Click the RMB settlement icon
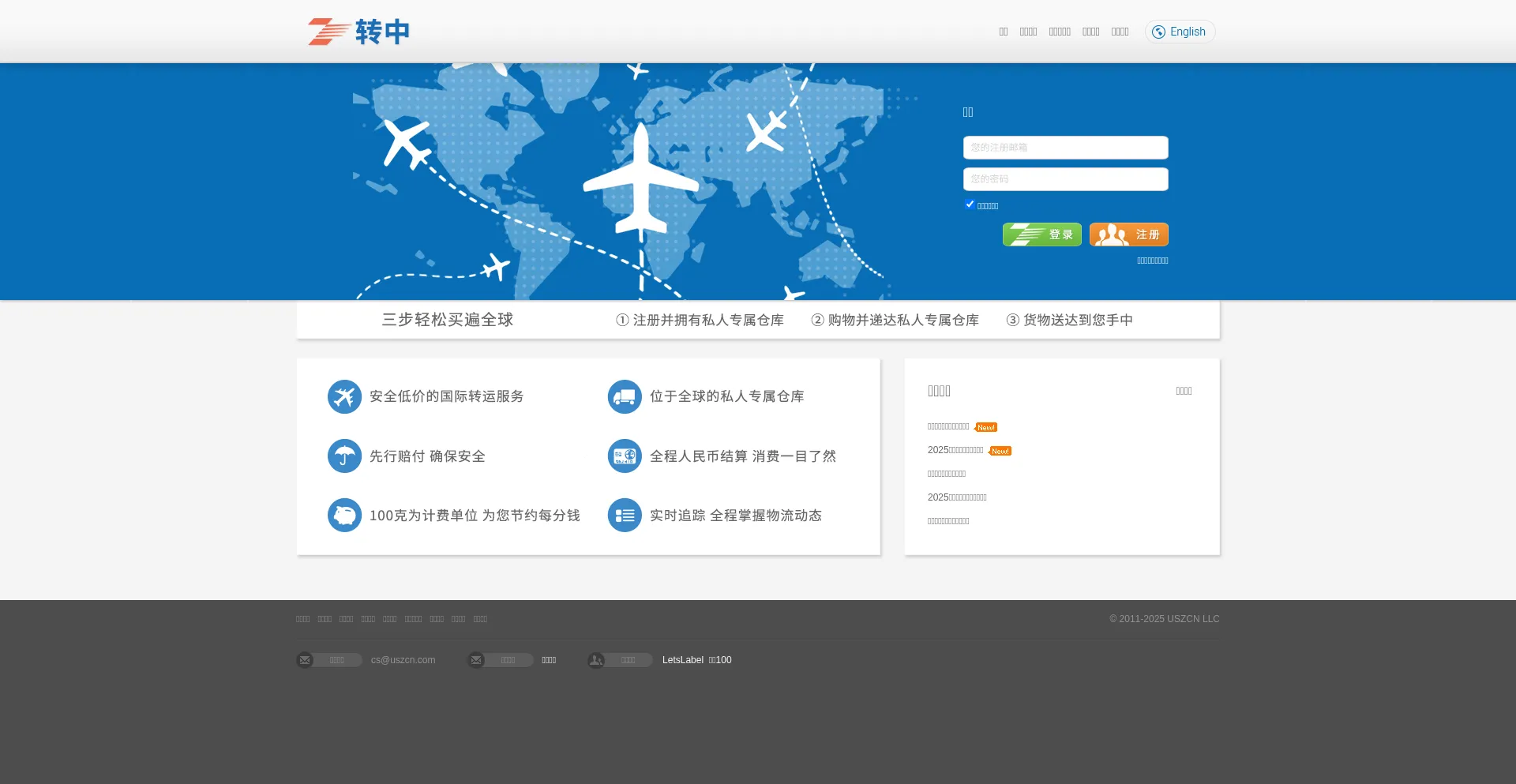The image size is (1516, 784). pos(625,456)
